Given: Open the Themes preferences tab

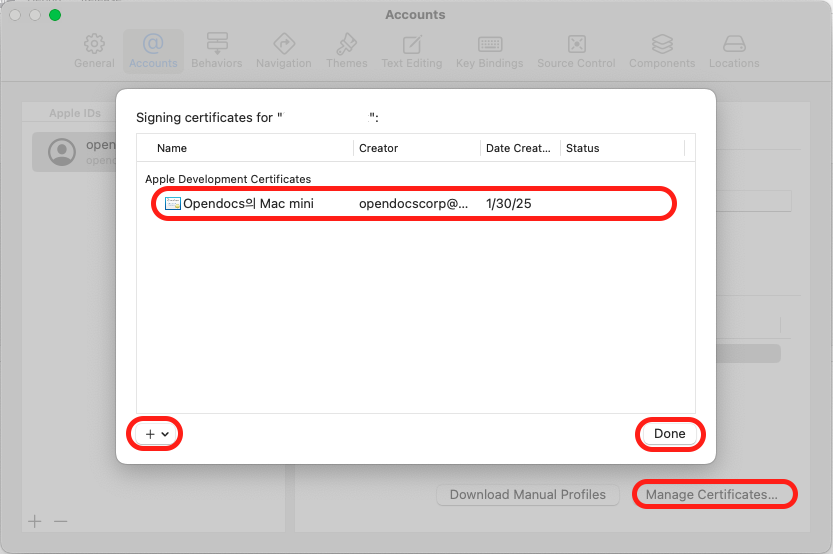Looking at the screenshot, I should pyautogui.click(x=346, y=52).
